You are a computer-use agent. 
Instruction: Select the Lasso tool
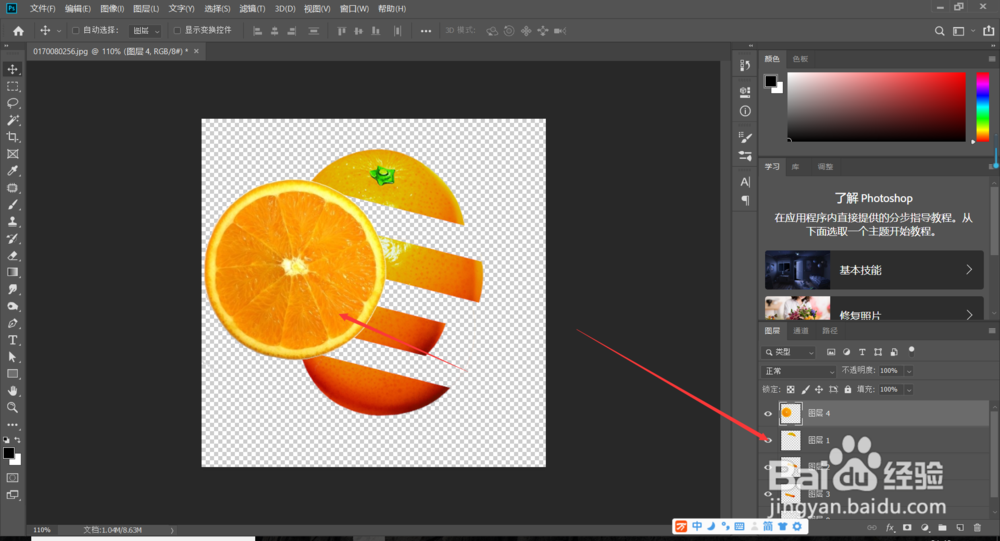click(12, 103)
